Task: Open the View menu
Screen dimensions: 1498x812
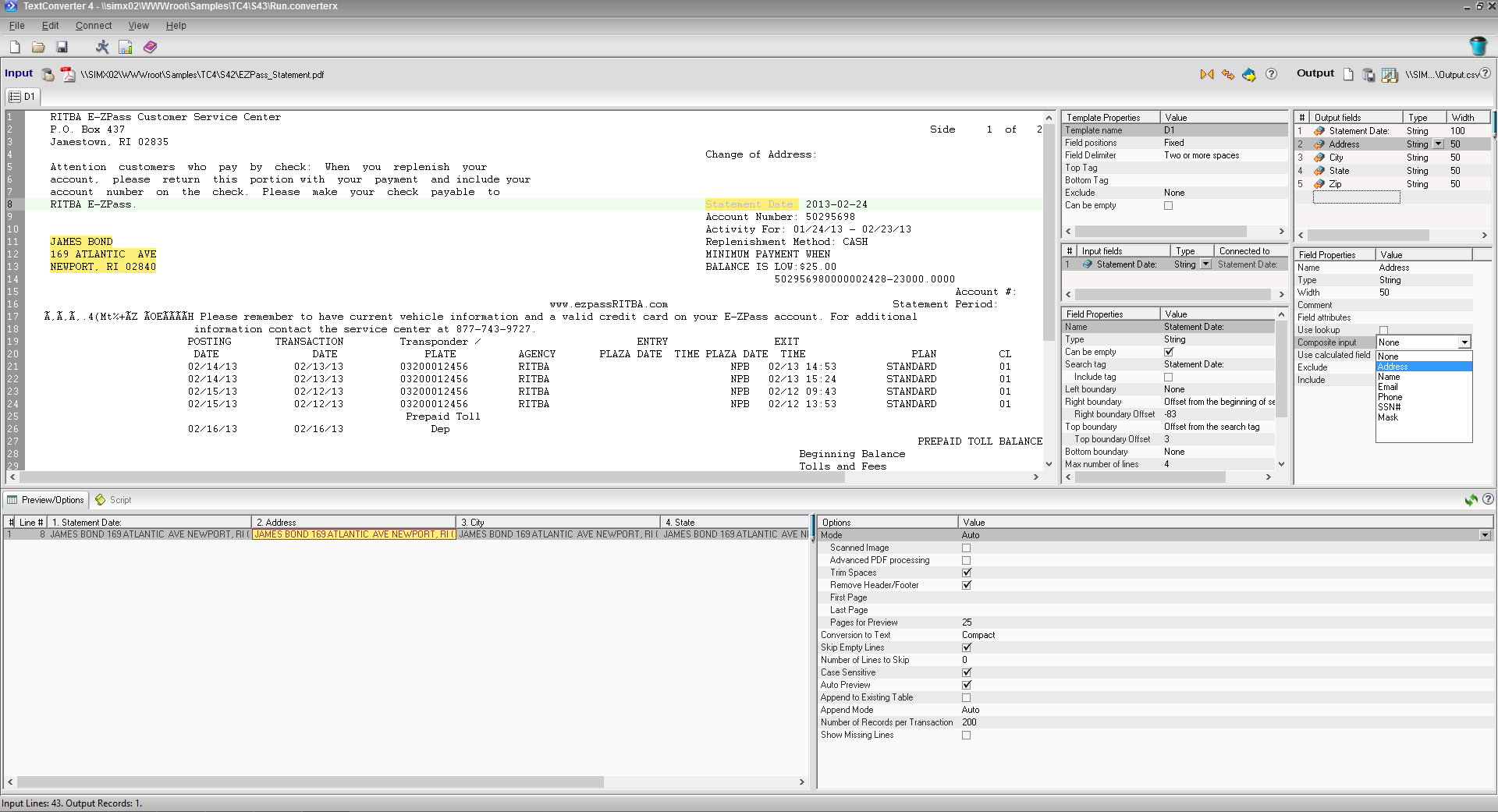Action: [x=138, y=26]
